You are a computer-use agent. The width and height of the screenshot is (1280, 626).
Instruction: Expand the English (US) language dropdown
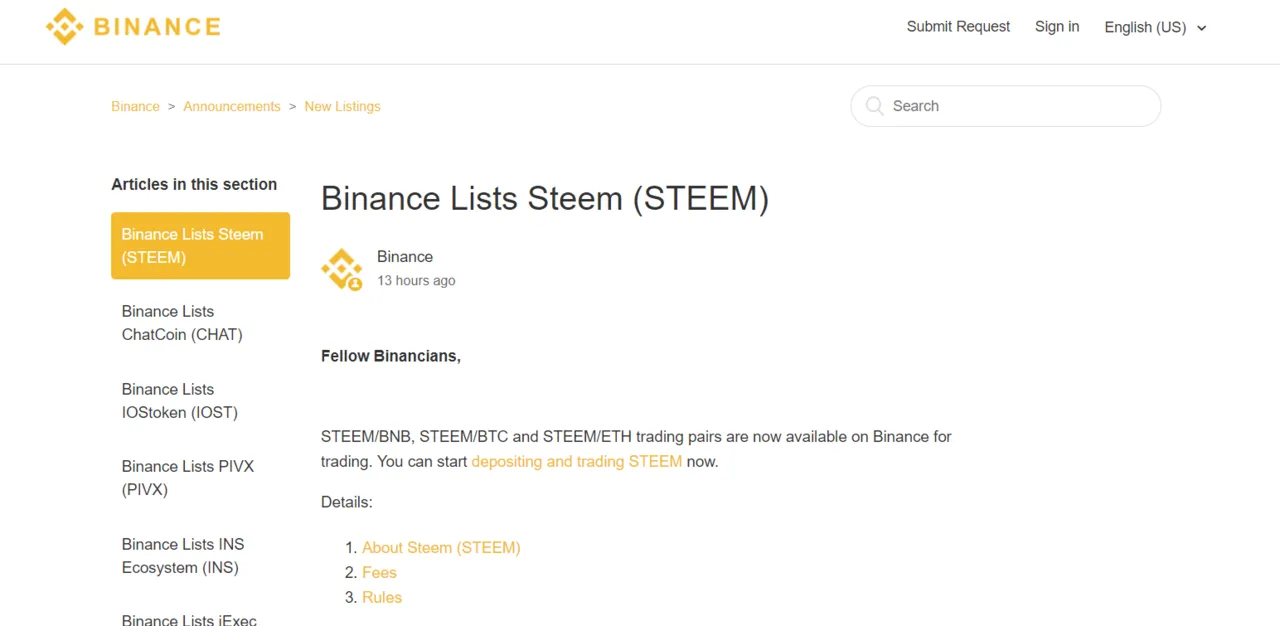point(1155,27)
